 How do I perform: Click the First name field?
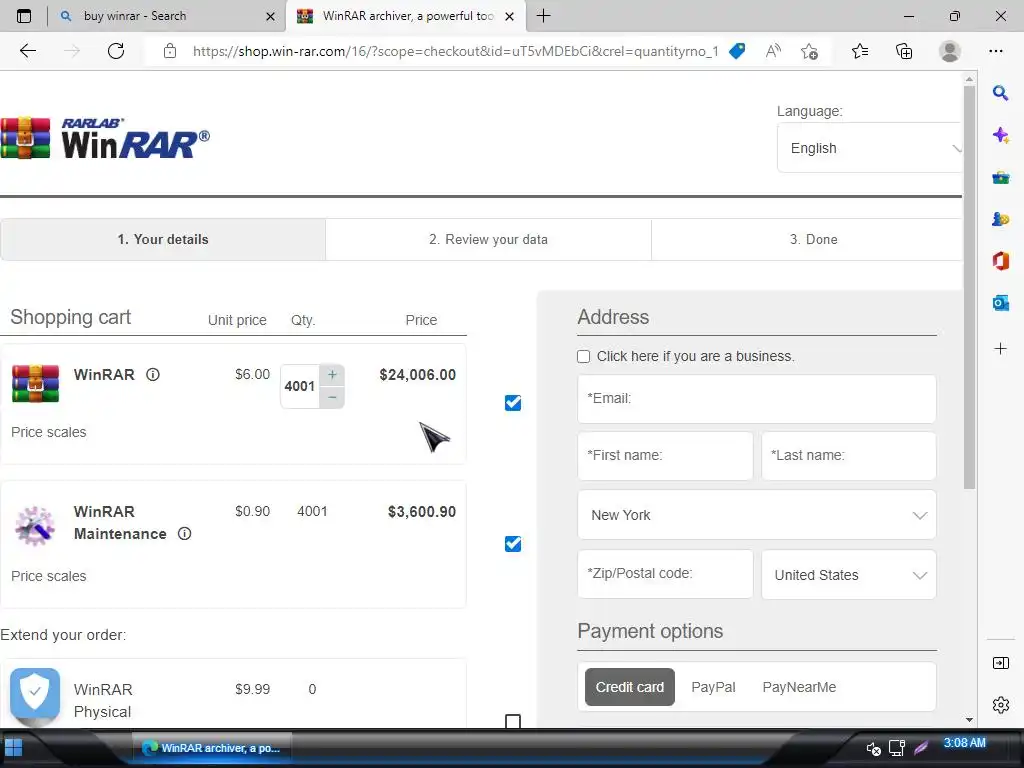click(x=665, y=456)
